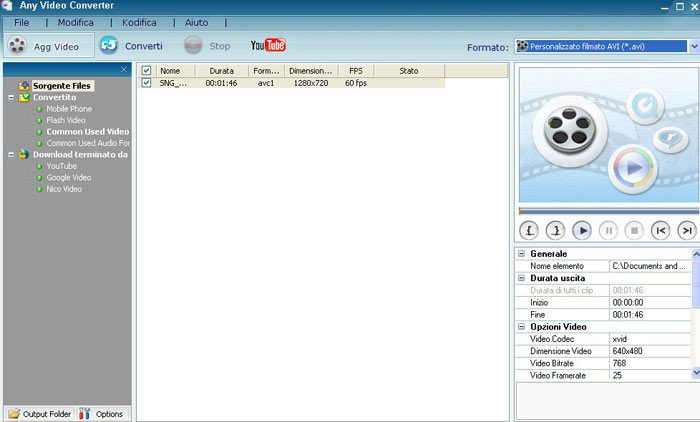Select Flash Video in the sidebar tree
700x422 pixels.
(66, 120)
